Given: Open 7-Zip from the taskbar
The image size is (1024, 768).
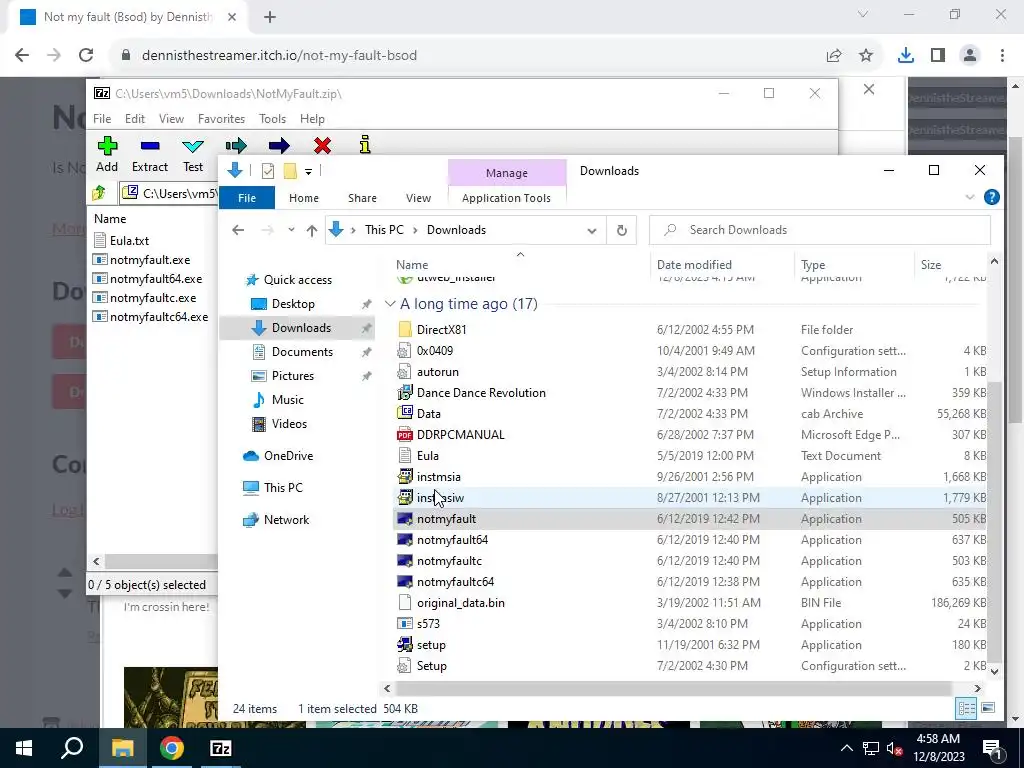Looking at the screenshot, I should (221, 748).
